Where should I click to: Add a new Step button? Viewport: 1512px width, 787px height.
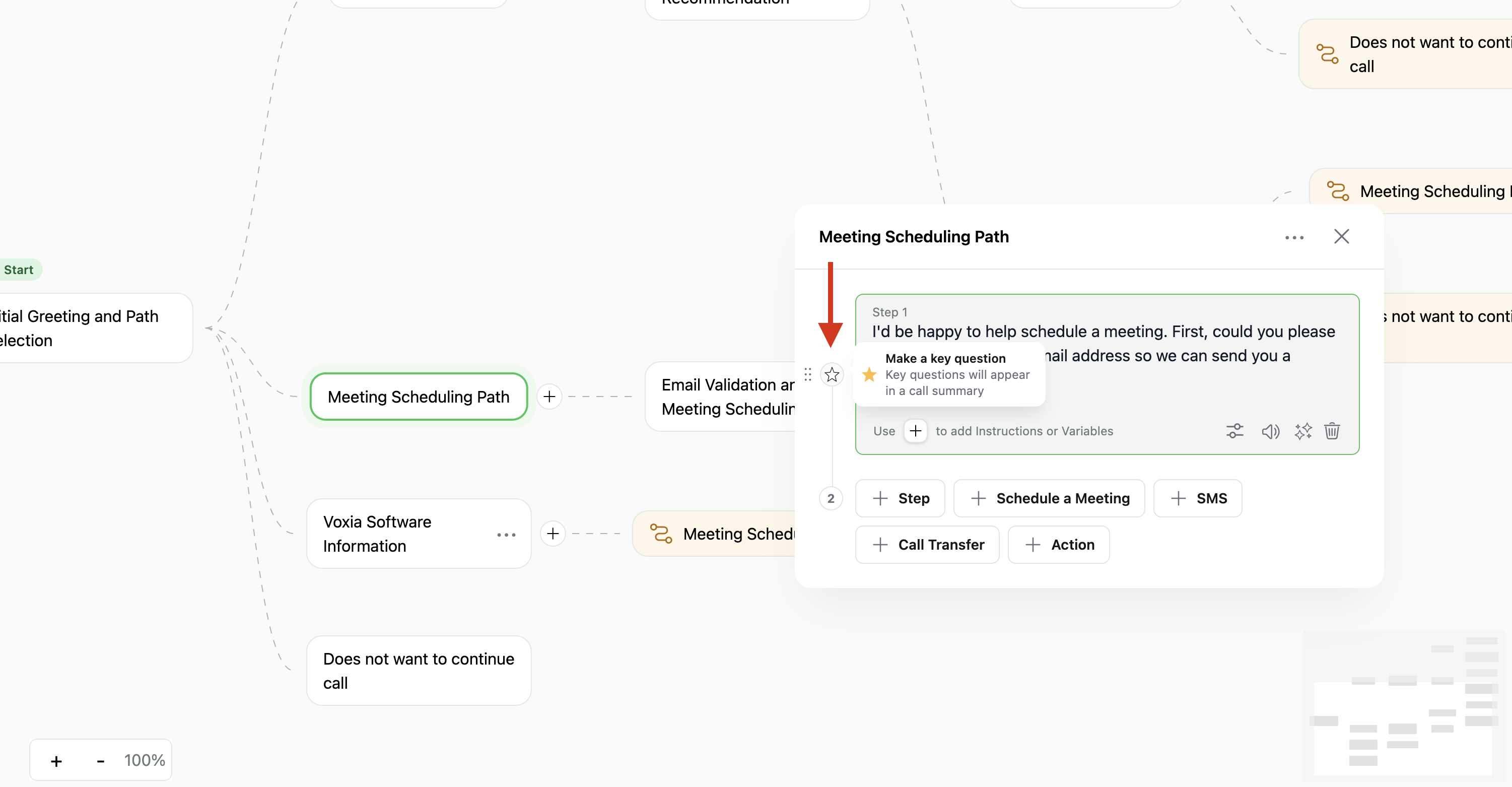pyautogui.click(x=900, y=498)
